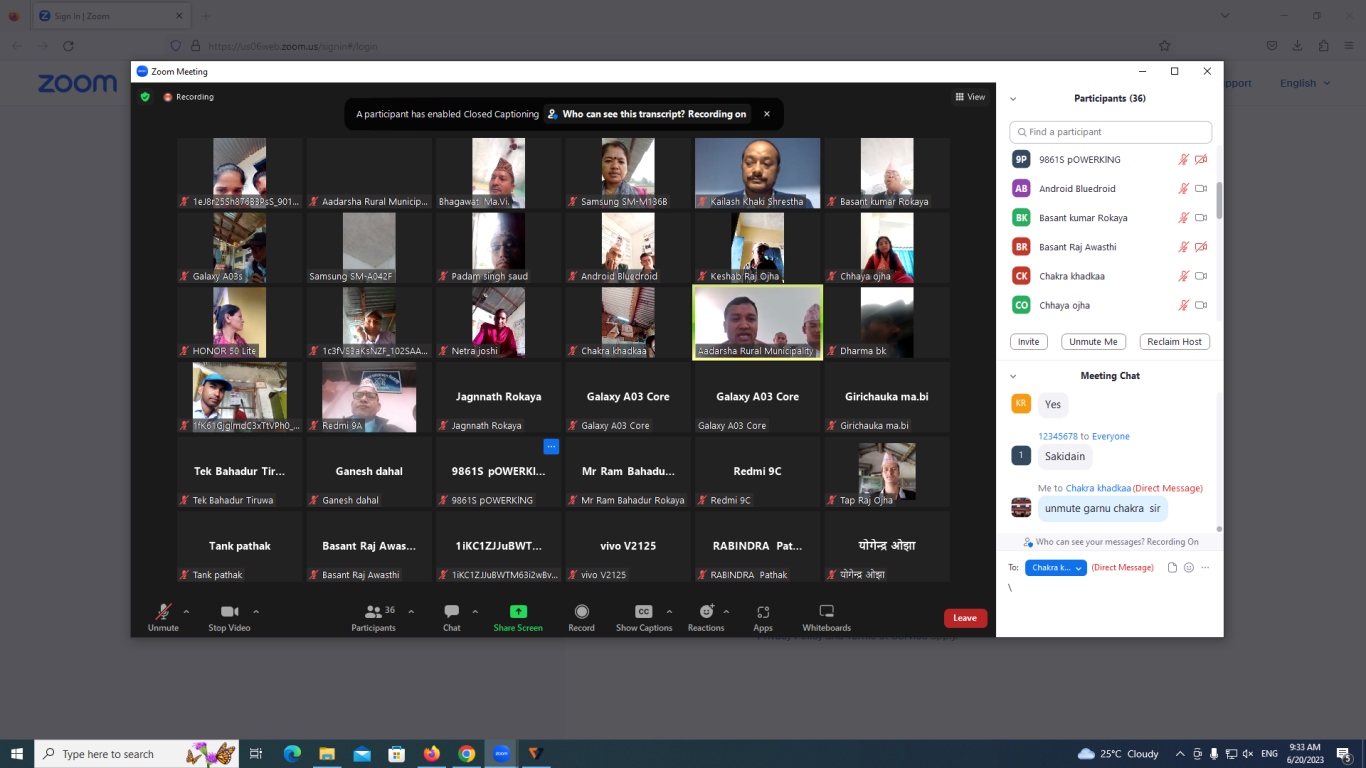
Task: Click the participants list scrollbar
Action: point(1218,200)
